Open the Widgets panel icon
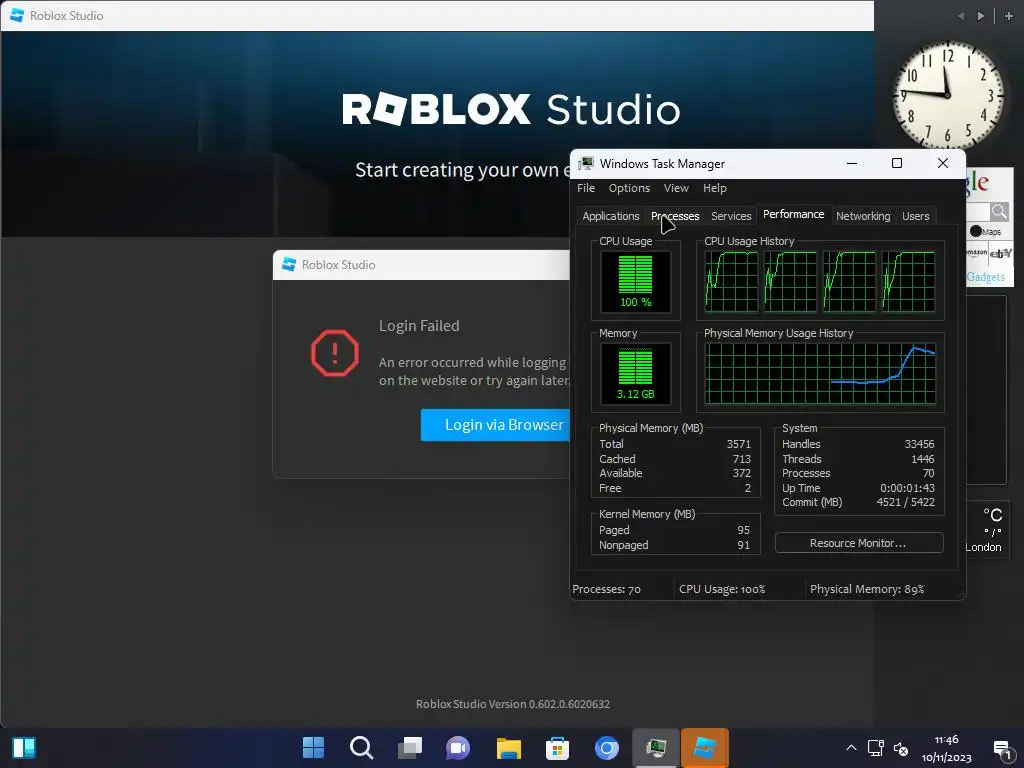 (x=24, y=748)
